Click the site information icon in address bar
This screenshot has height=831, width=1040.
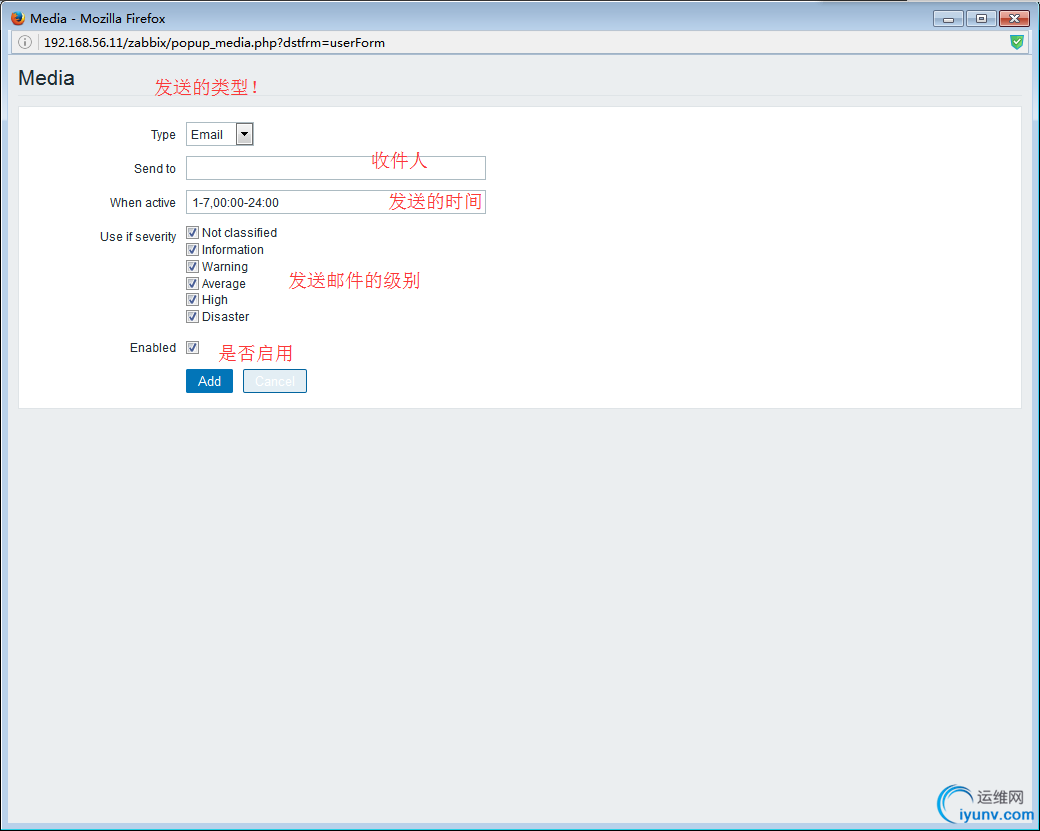(x=25, y=42)
